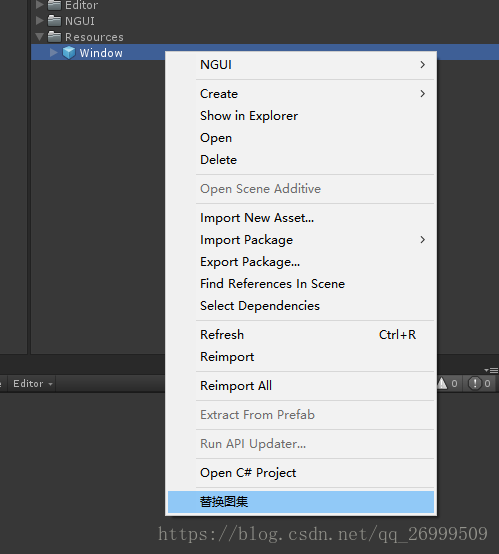Click the Import Package submenu chevron
Viewport: 499px width, 554px height.
pos(423,240)
